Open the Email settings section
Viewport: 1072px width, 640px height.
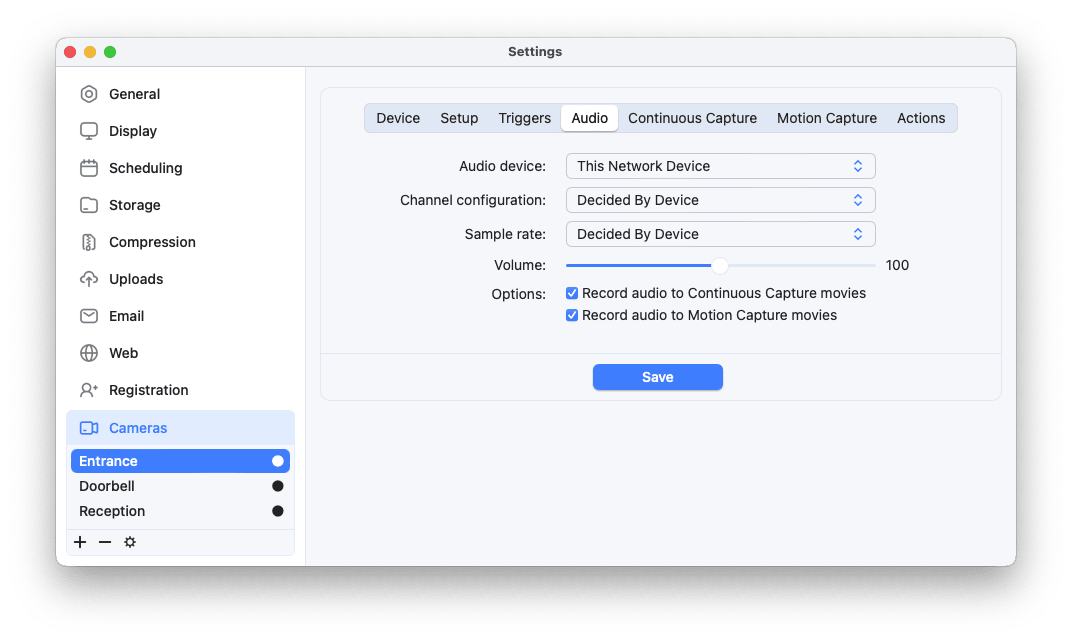tap(125, 315)
